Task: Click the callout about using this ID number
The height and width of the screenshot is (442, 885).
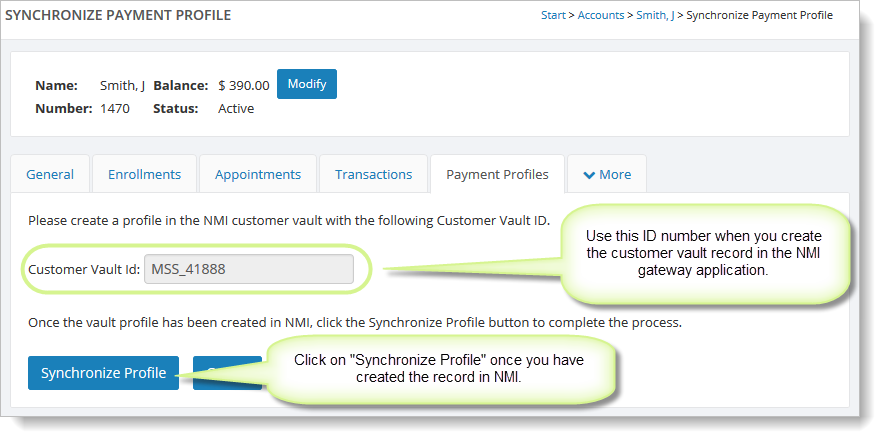Action: (703, 253)
